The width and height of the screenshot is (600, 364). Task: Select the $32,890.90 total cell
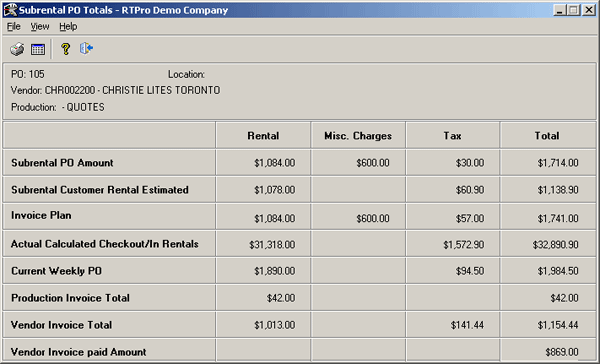click(548, 244)
